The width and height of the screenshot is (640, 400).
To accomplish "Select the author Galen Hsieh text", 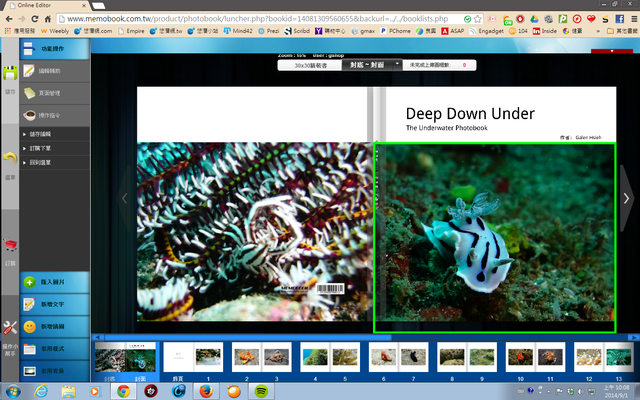I will tap(580, 138).
